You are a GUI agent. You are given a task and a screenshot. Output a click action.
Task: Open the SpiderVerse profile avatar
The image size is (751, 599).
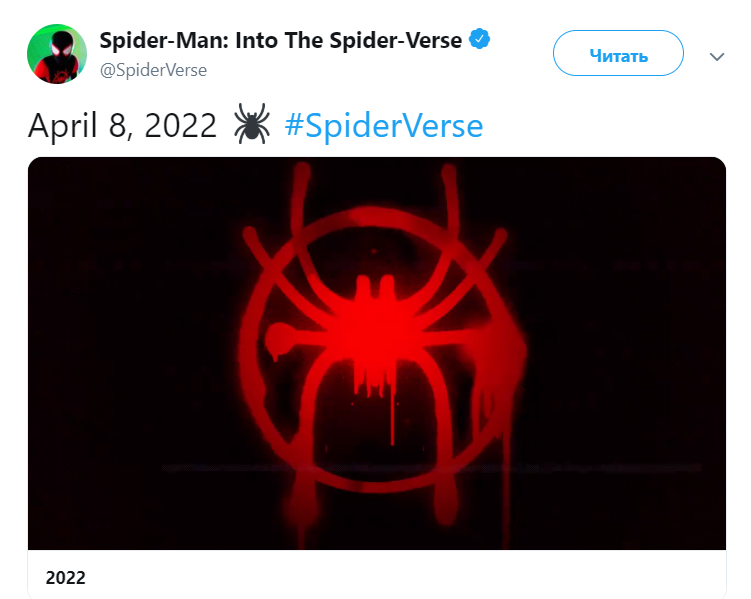(57, 54)
